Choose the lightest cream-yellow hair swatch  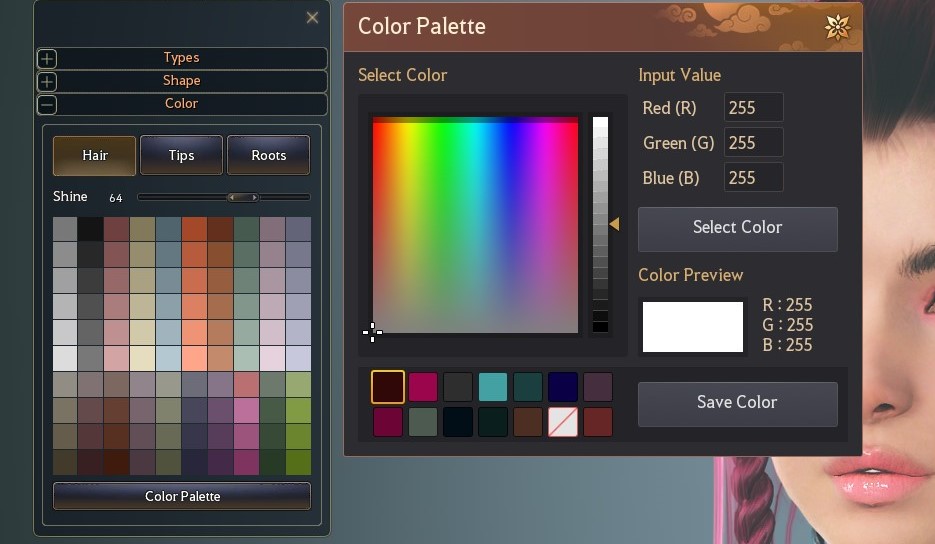click(143, 358)
